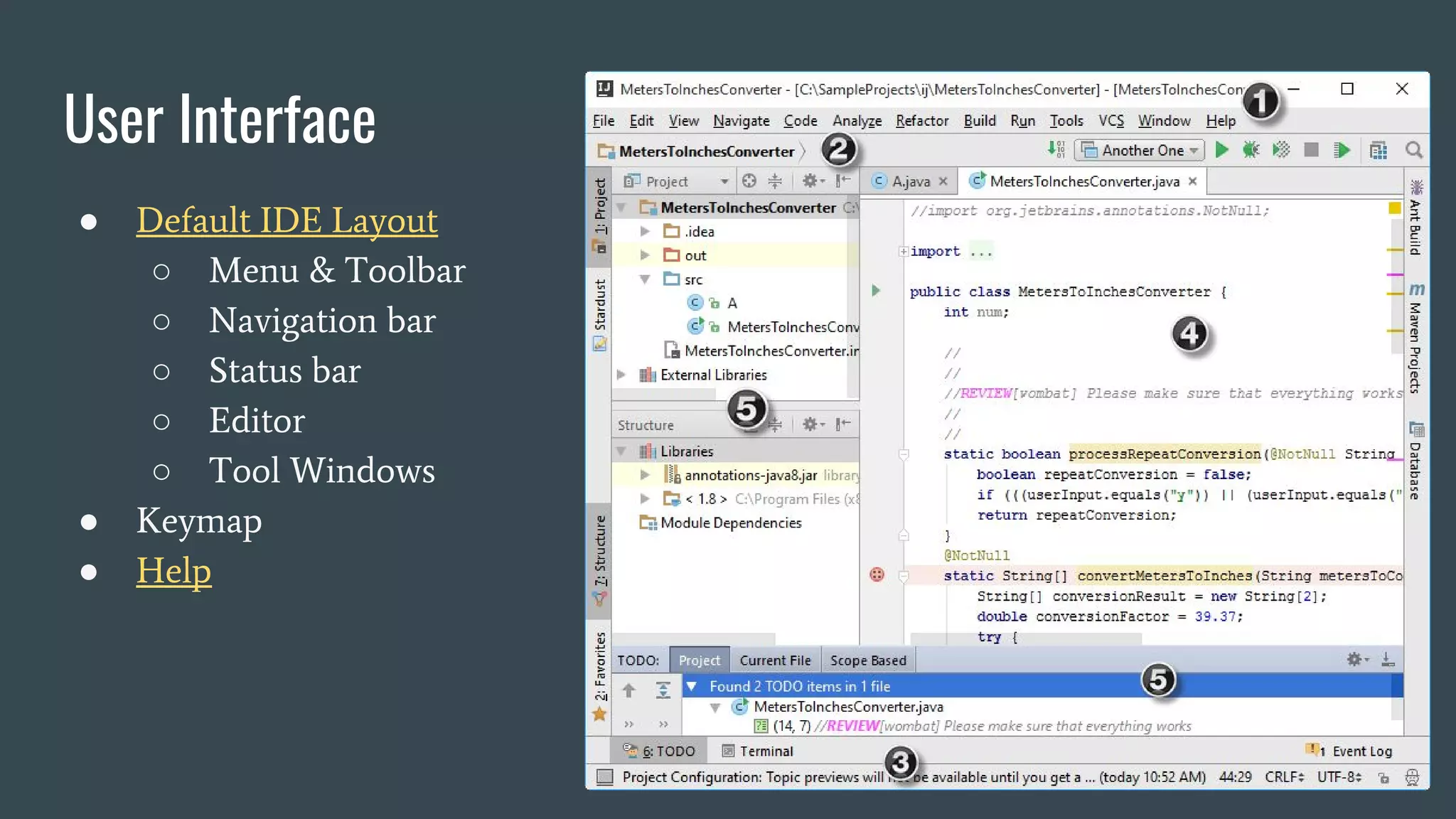Expand the out folder in the tree
The image size is (1456, 819).
tap(645, 255)
